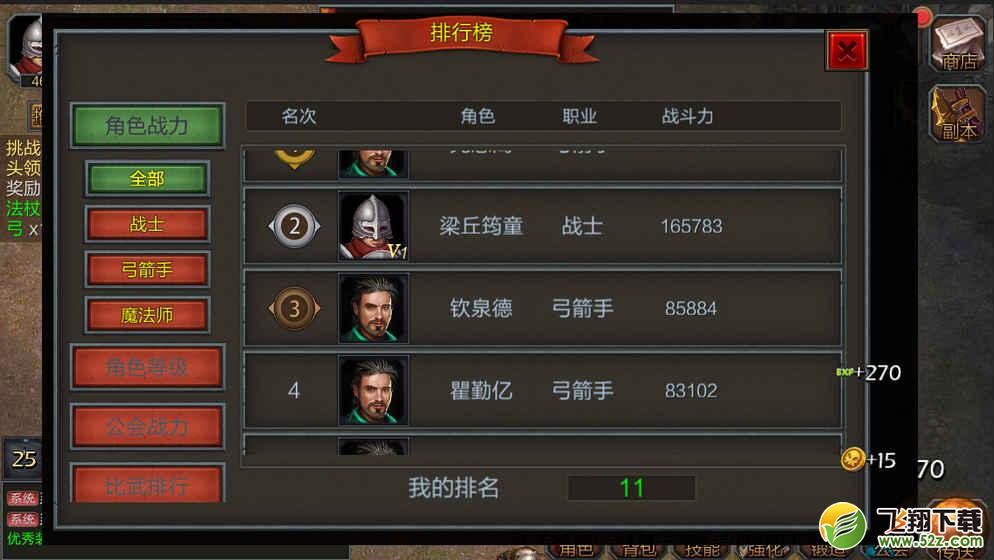Viewport: 994px width, 560px height.
Task: Filter ranking by 战士 class
Action: pyautogui.click(x=147, y=225)
